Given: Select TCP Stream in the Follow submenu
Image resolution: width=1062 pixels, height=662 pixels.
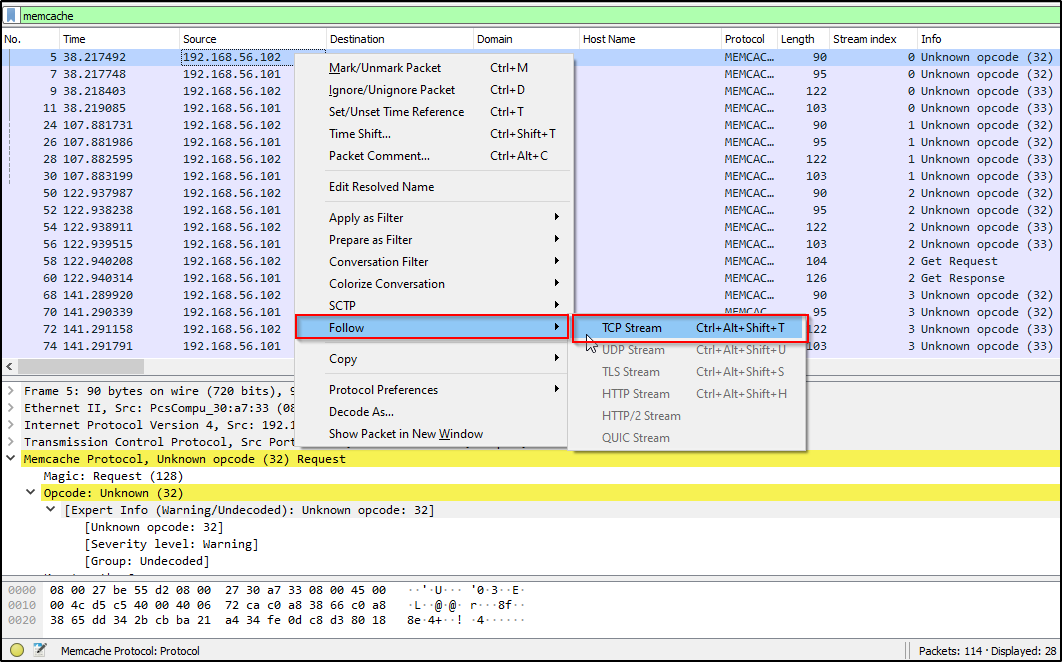Looking at the screenshot, I should click(631, 328).
